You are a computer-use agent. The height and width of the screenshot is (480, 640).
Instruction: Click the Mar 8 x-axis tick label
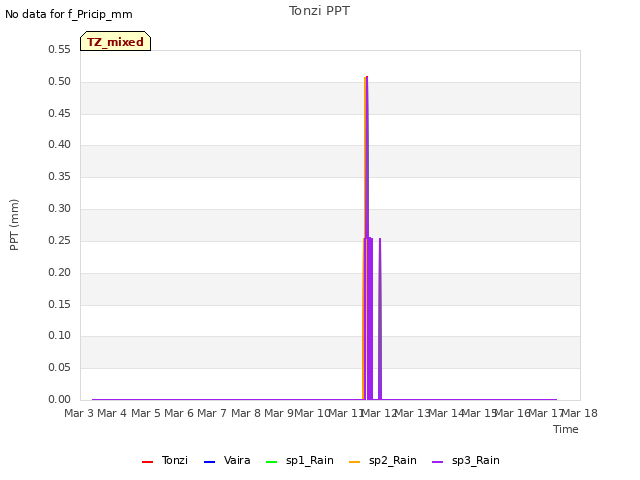(x=246, y=413)
